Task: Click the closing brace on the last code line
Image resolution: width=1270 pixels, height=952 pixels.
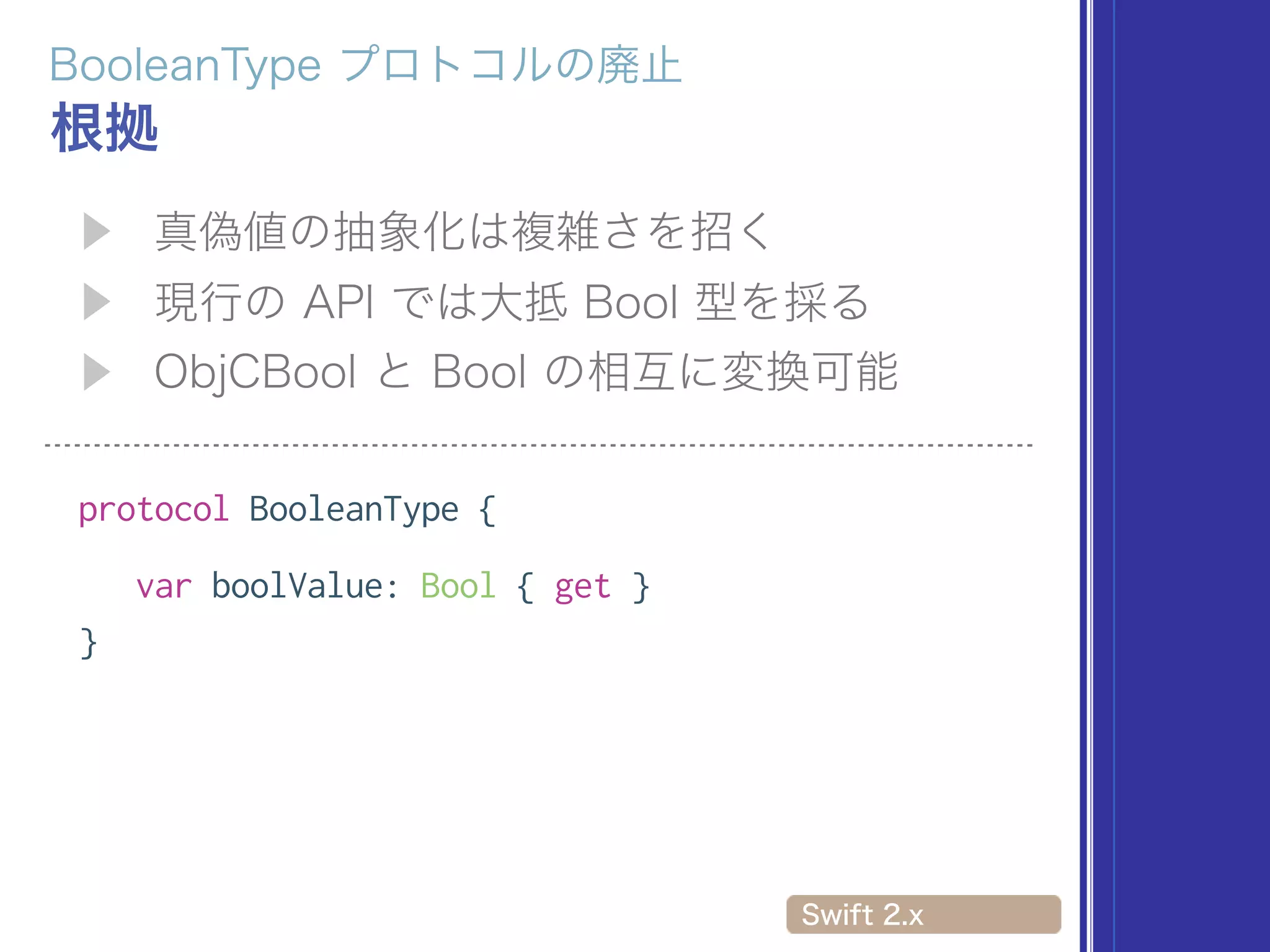Action: tap(89, 643)
